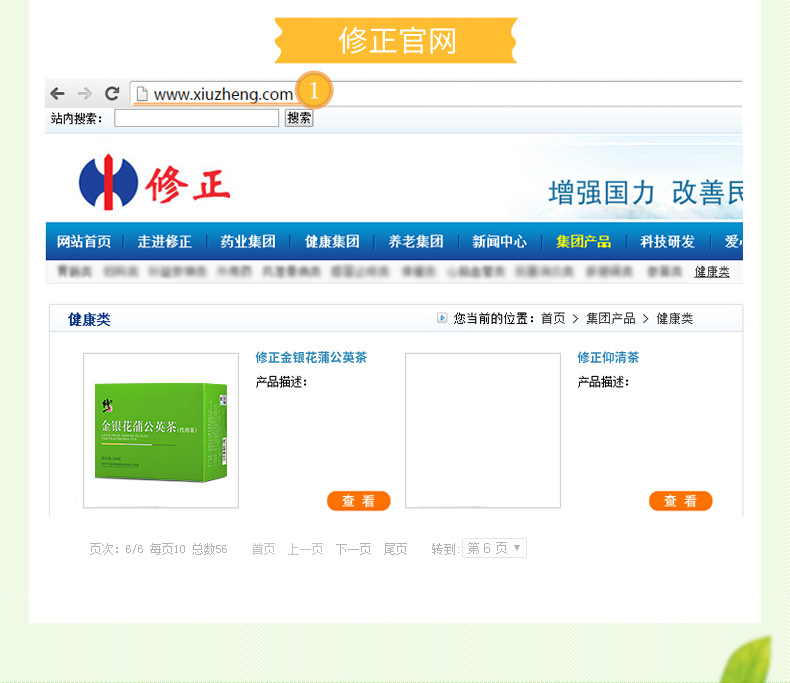Open the 养老集团 nav item
Image resolution: width=790 pixels, height=683 pixels.
(x=416, y=242)
